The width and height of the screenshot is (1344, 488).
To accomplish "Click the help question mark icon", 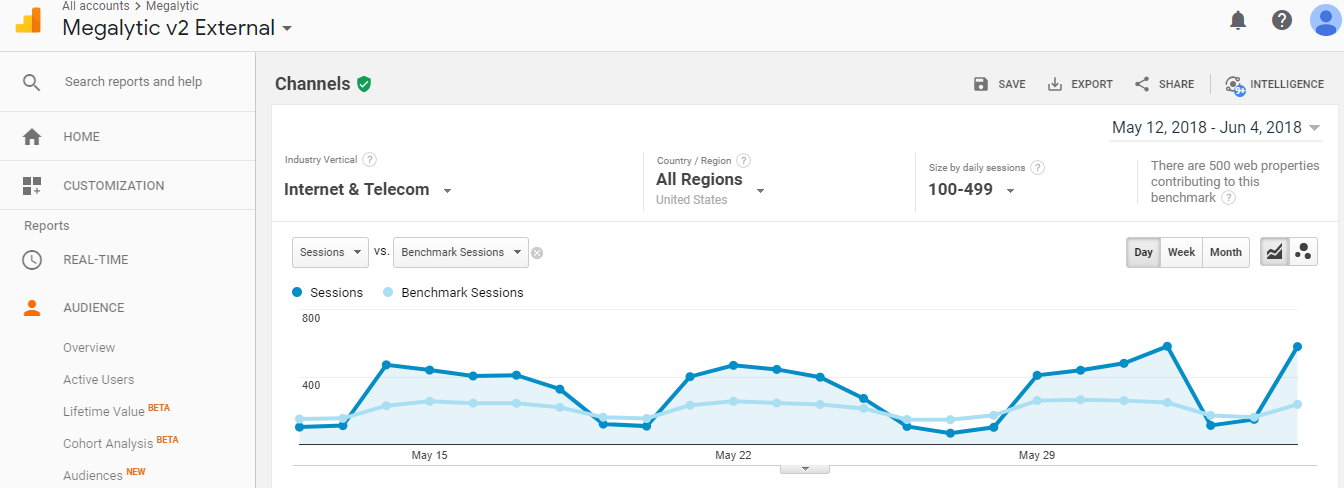I will 1282,20.
